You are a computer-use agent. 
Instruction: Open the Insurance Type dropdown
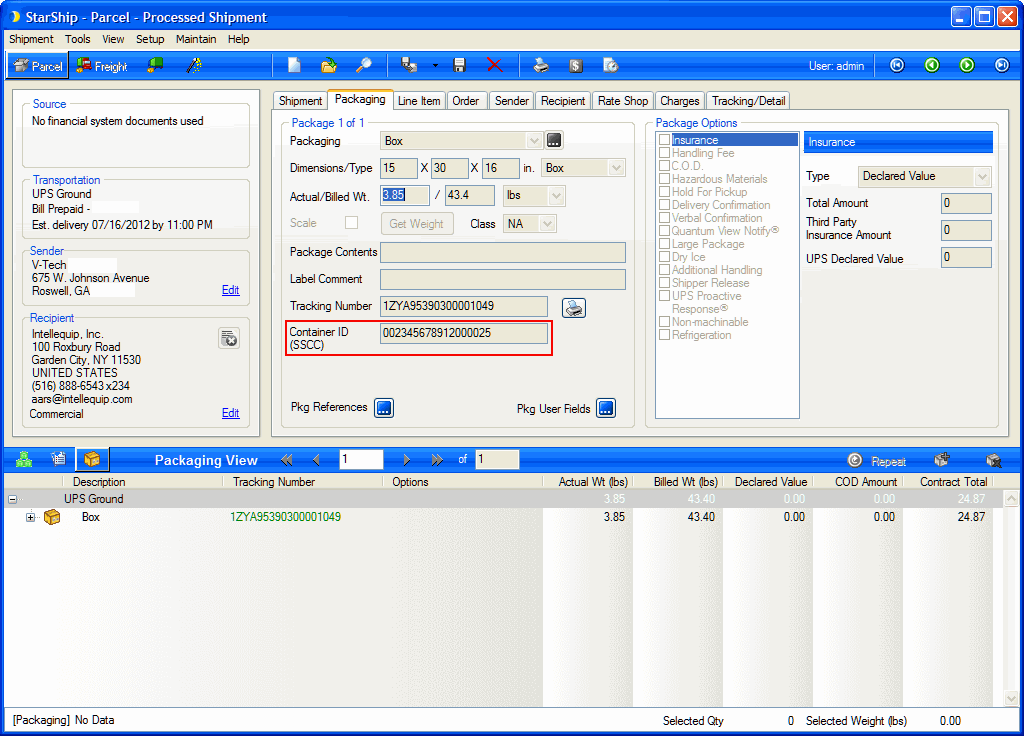tap(984, 175)
